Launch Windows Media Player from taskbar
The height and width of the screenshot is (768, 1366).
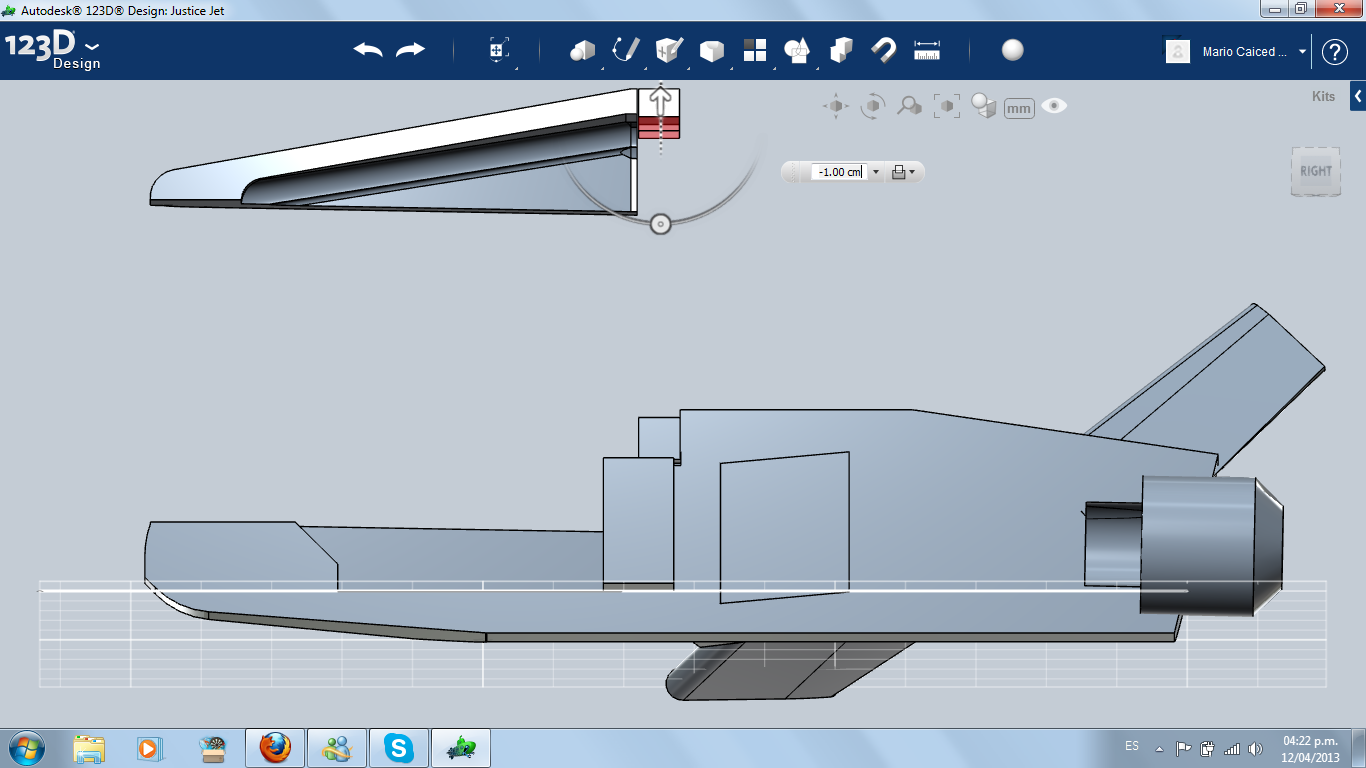coord(150,748)
